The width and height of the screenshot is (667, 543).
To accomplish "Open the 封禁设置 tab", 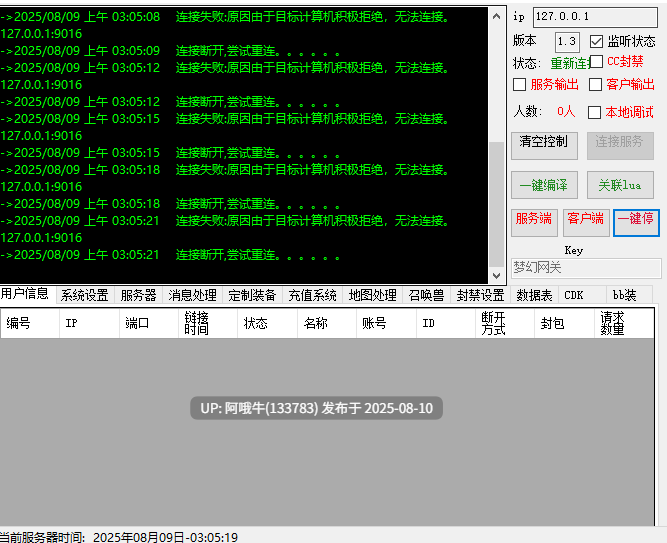I will click(480, 295).
